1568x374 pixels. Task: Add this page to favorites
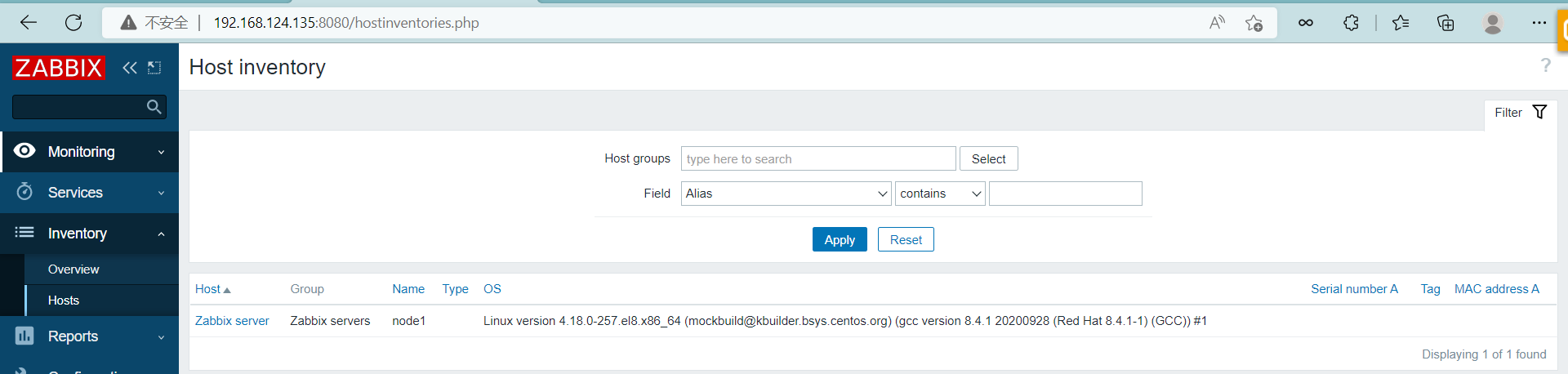tap(1254, 23)
